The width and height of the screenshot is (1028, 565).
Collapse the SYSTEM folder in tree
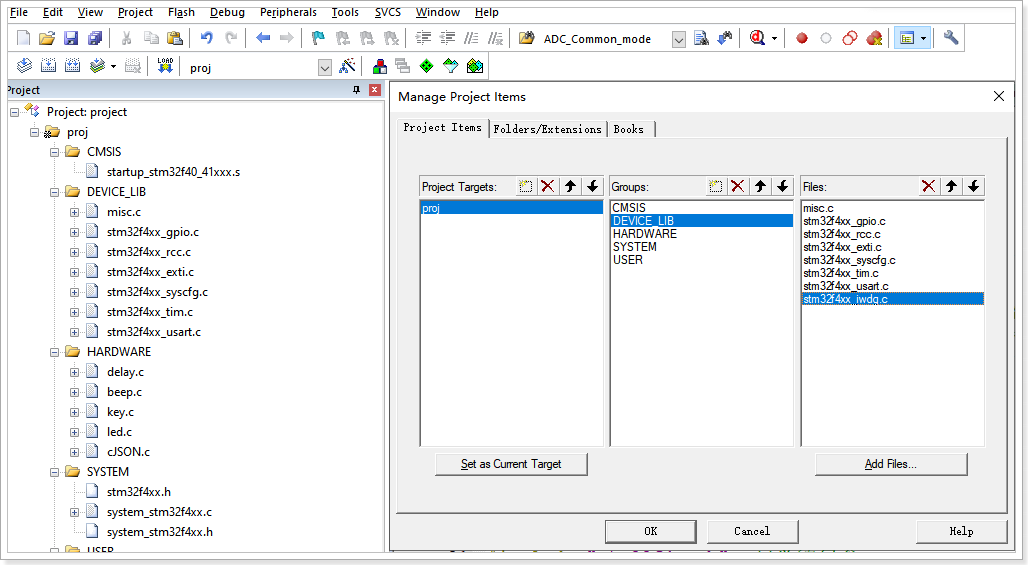click(54, 472)
